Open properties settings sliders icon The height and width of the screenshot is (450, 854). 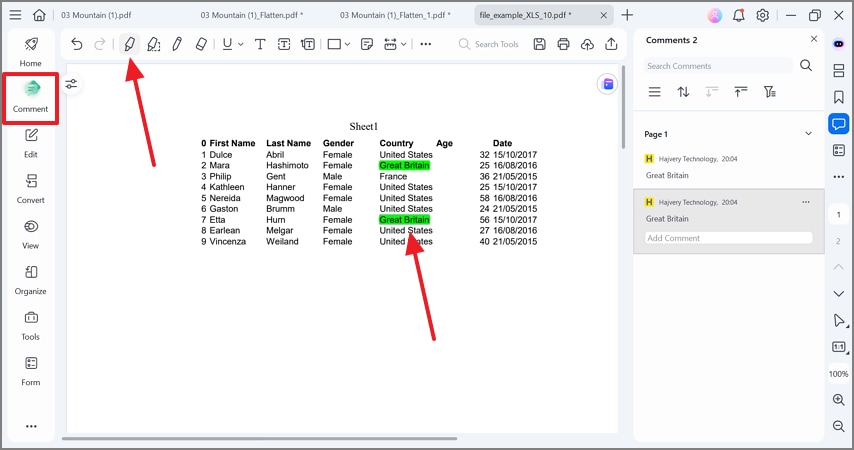[x=71, y=84]
